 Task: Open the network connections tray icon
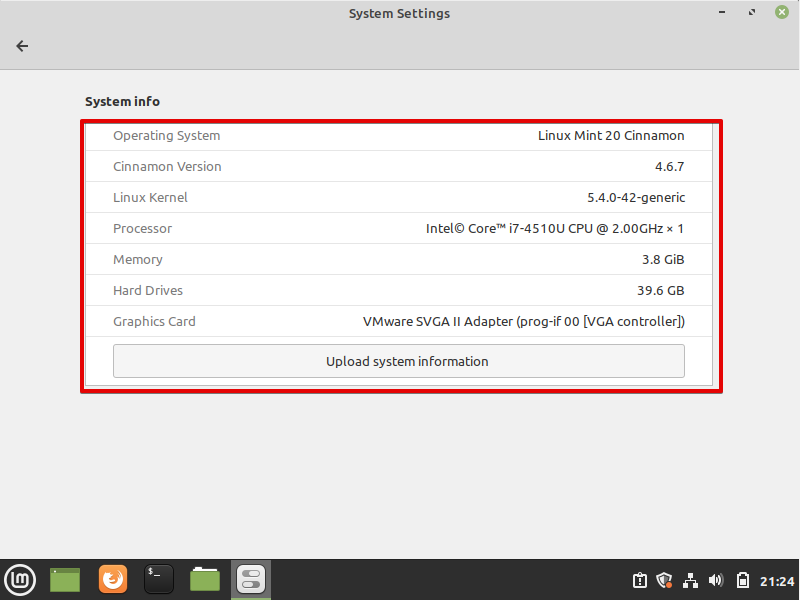pyautogui.click(x=690, y=581)
